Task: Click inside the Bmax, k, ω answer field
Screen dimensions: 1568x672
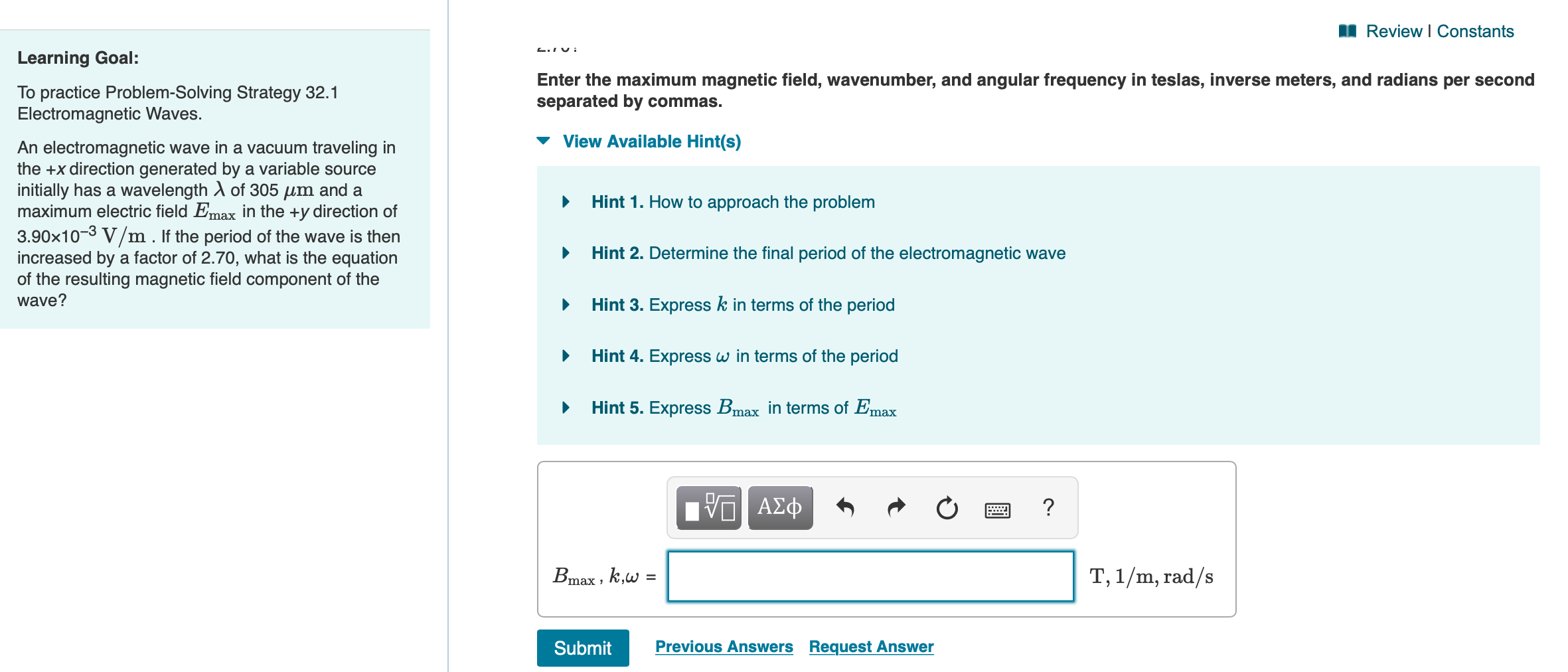Action: [x=870, y=575]
